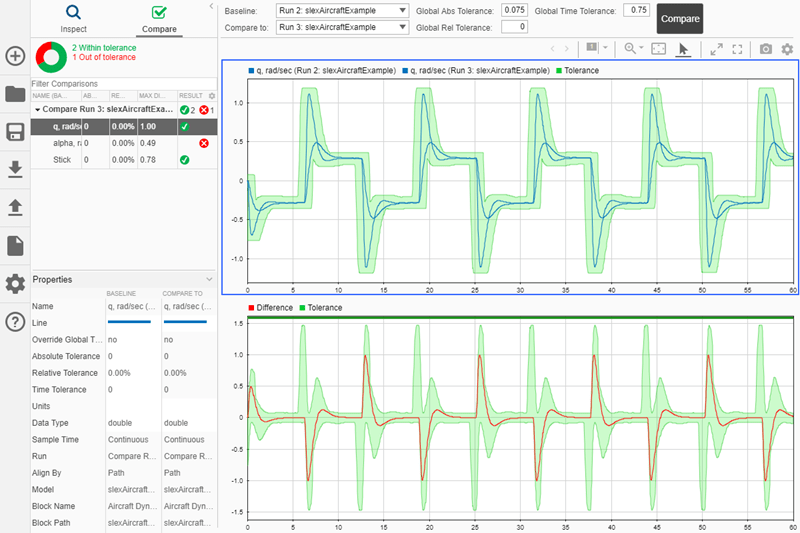Click the Override Global Tolerance baseline value 'no'

point(112,340)
